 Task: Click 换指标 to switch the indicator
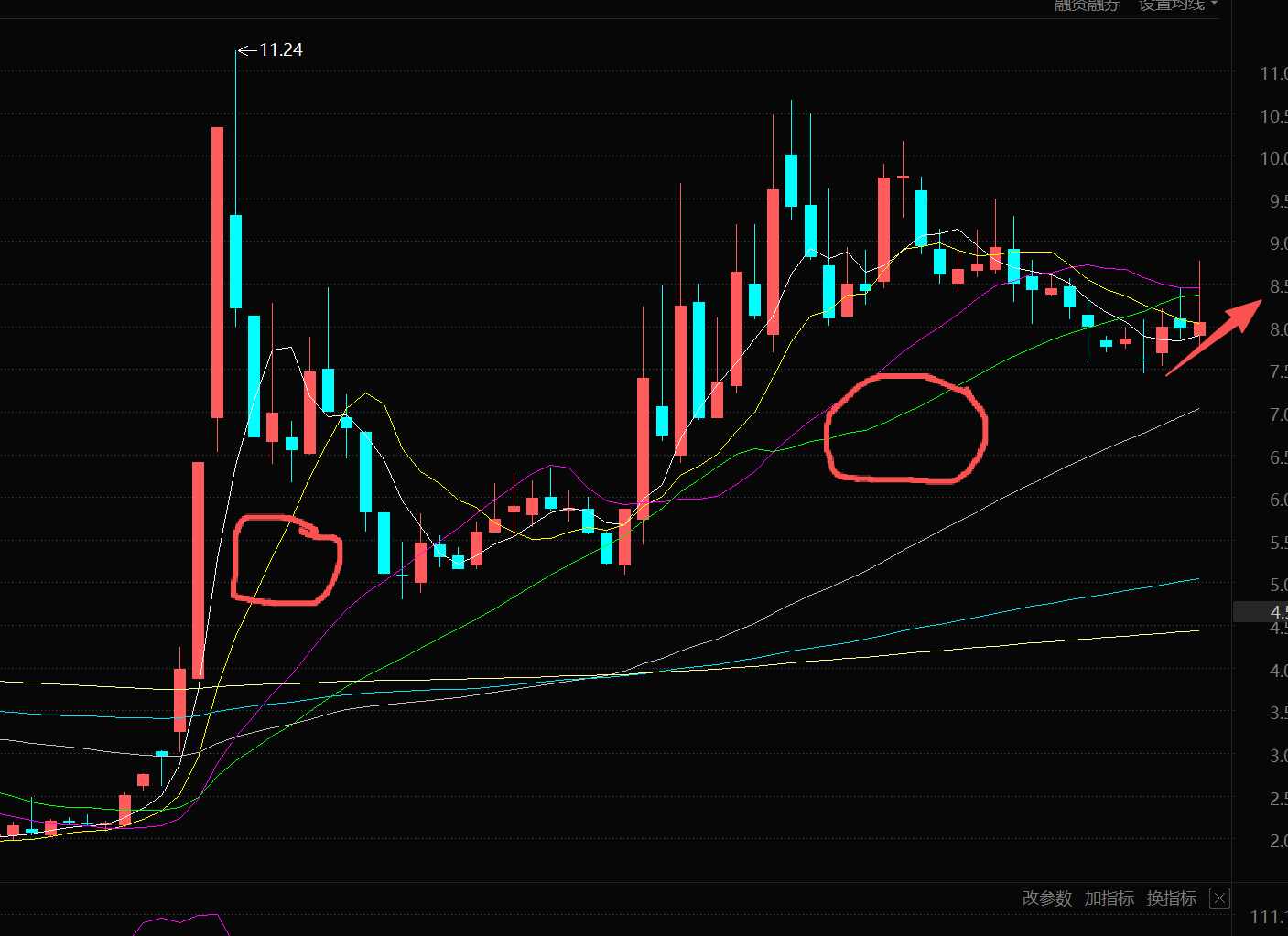[x=1172, y=898]
